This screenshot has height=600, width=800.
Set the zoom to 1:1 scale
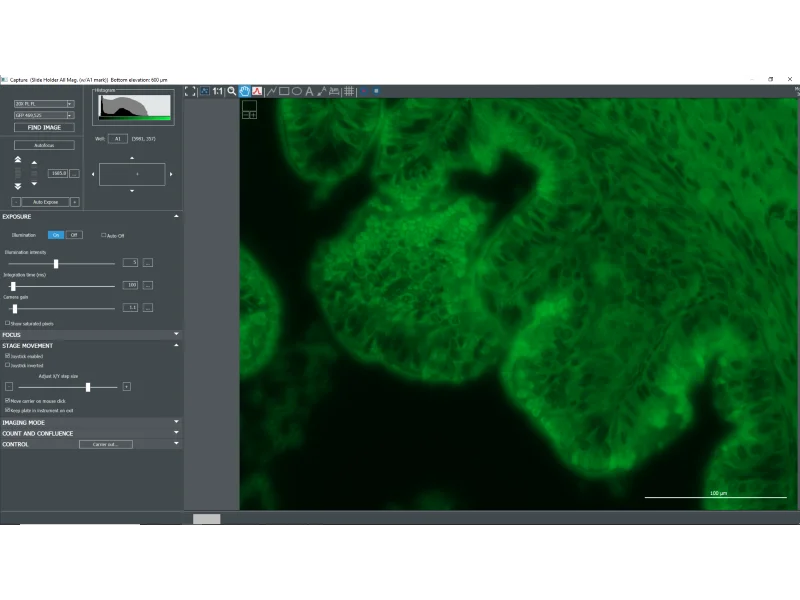point(218,91)
